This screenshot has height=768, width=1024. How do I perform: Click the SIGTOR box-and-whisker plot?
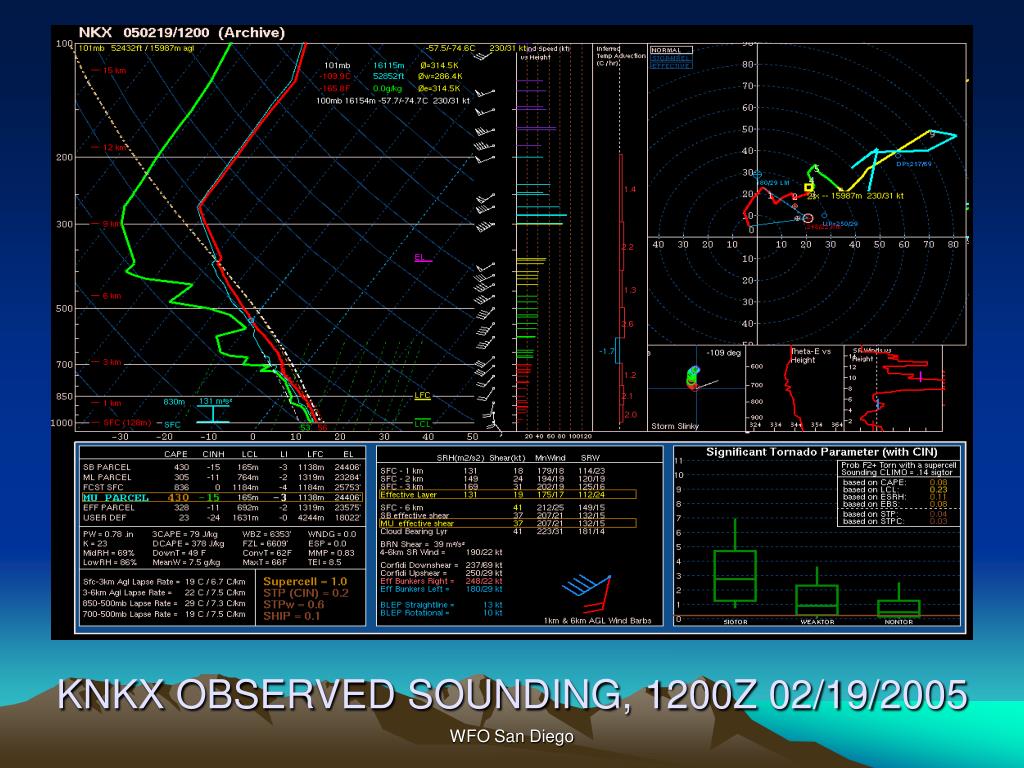coord(735,563)
